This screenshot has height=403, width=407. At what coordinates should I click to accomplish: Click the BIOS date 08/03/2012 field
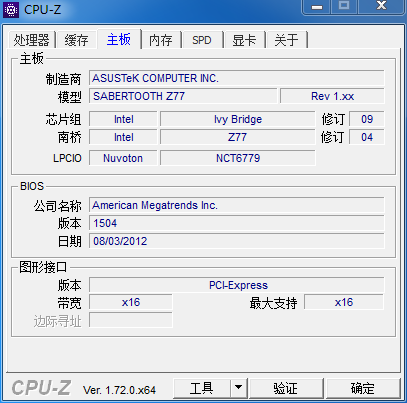[x=237, y=241]
